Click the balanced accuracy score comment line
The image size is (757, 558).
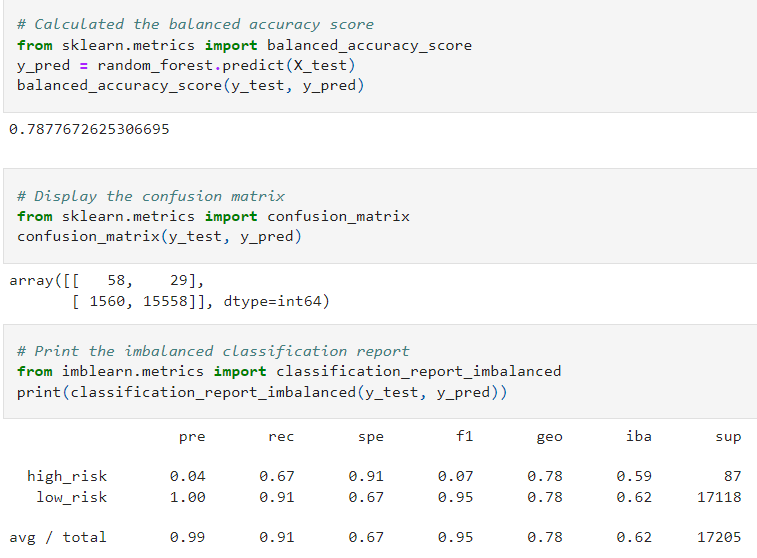[x=195, y=25]
